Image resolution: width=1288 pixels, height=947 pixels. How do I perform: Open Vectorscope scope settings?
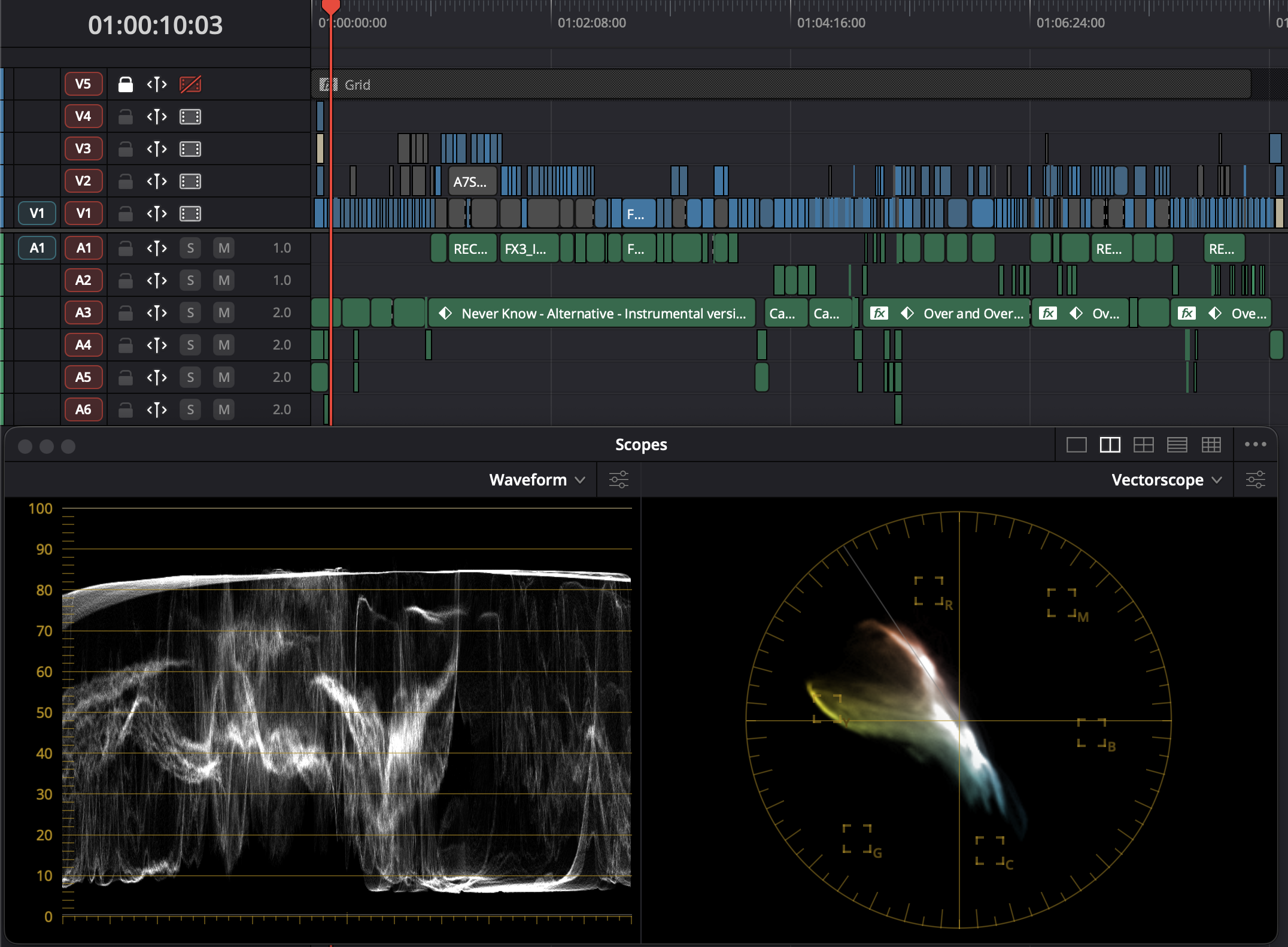click(x=1256, y=480)
